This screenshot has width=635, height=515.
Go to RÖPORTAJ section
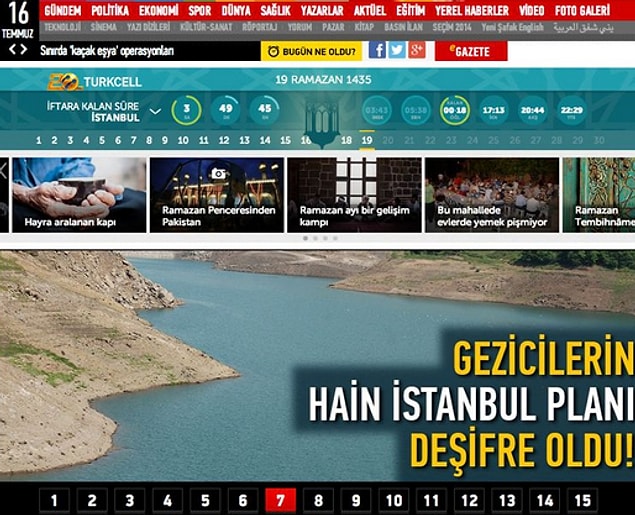coord(260,28)
